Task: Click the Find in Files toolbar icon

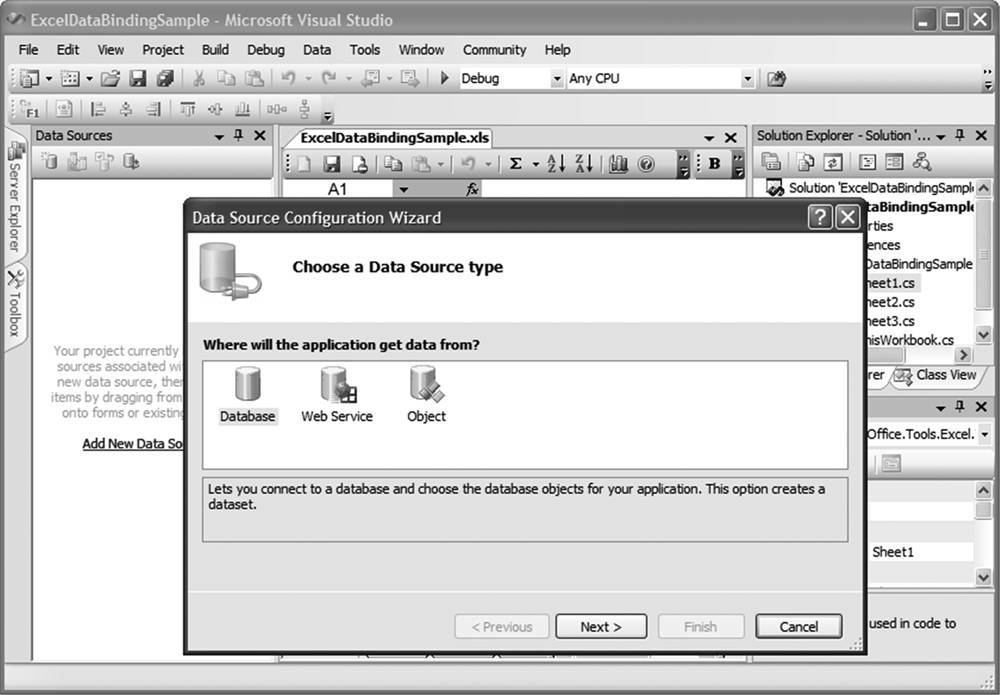Action: click(x=776, y=78)
